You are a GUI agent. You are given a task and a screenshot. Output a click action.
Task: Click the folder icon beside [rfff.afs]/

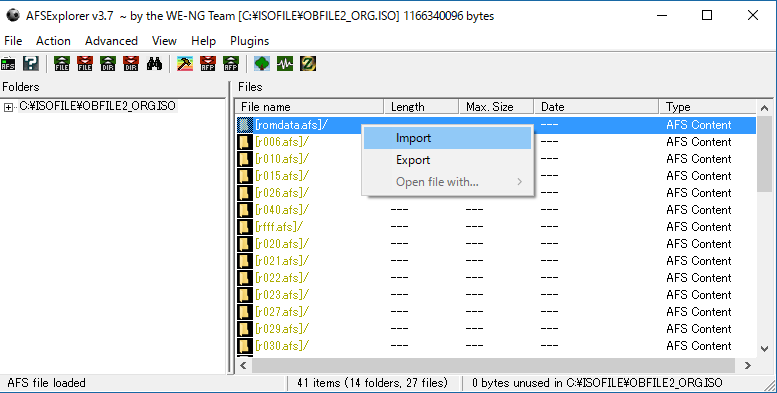pyautogui.click(x=245, y=227)
